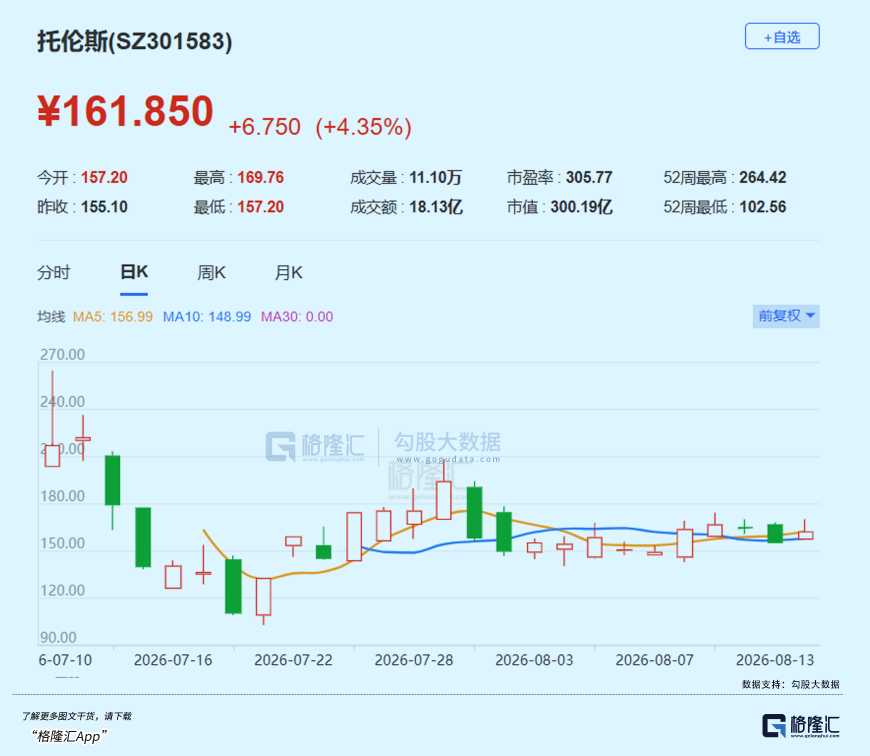Click the price change +6.750
Screen dimensions: 870x756
coord(264,127)
